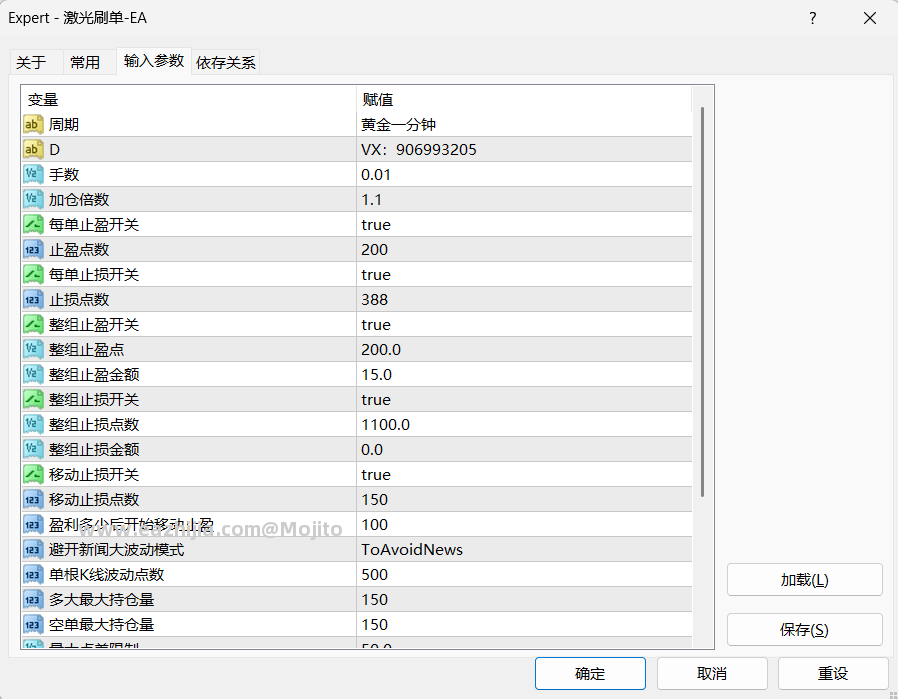Click the bool icon beside 每单止盈开关
Screen dimensions: 898x699
point(33,224)
